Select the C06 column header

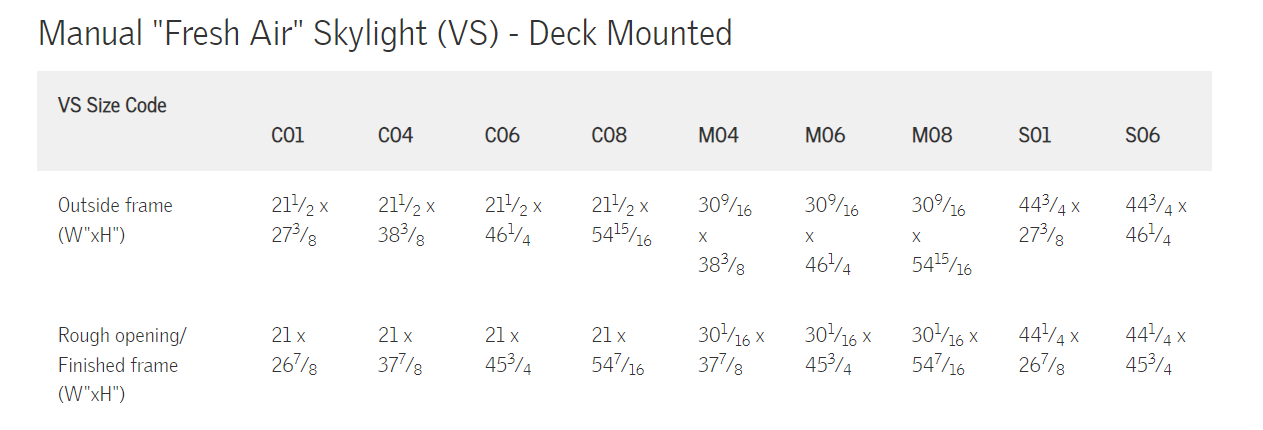pos(502,135)
